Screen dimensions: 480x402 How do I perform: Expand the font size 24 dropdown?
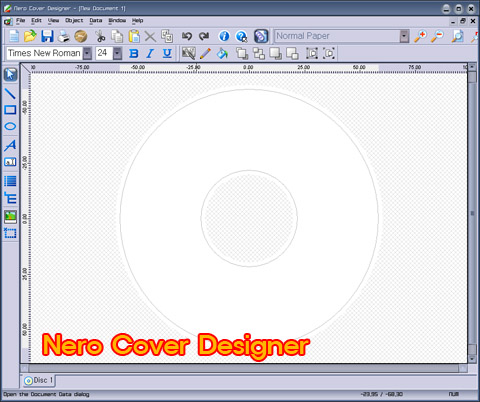point(117,53)
